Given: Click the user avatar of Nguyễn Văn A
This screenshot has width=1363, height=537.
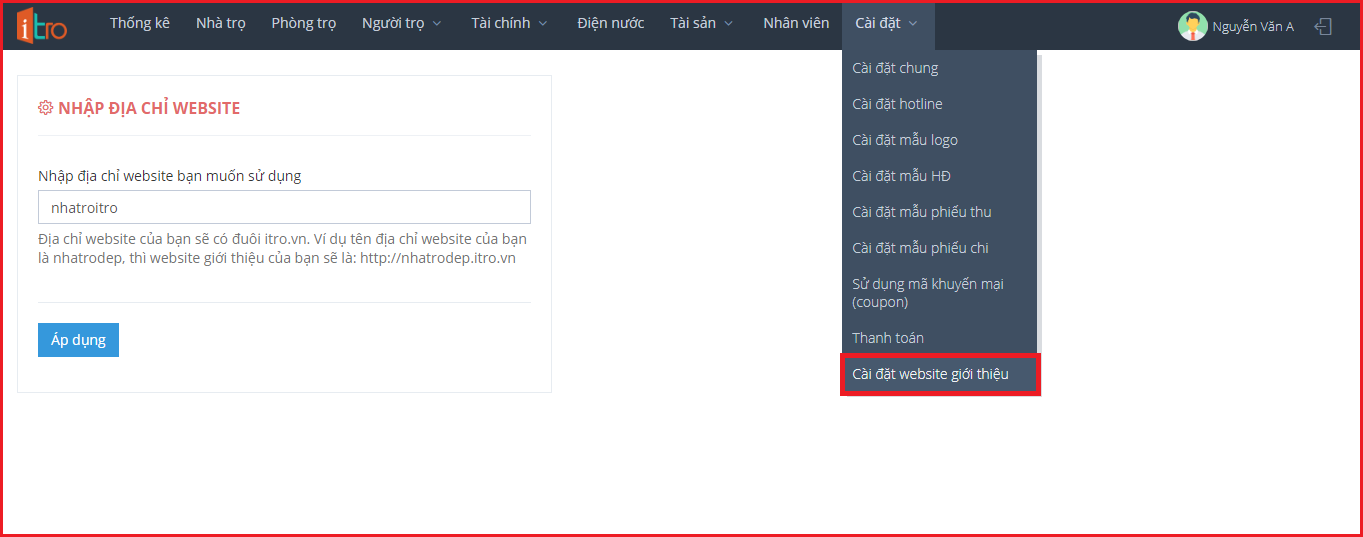Looking at the screenshot, I should pyautogui.click(x=1192, y=27).
